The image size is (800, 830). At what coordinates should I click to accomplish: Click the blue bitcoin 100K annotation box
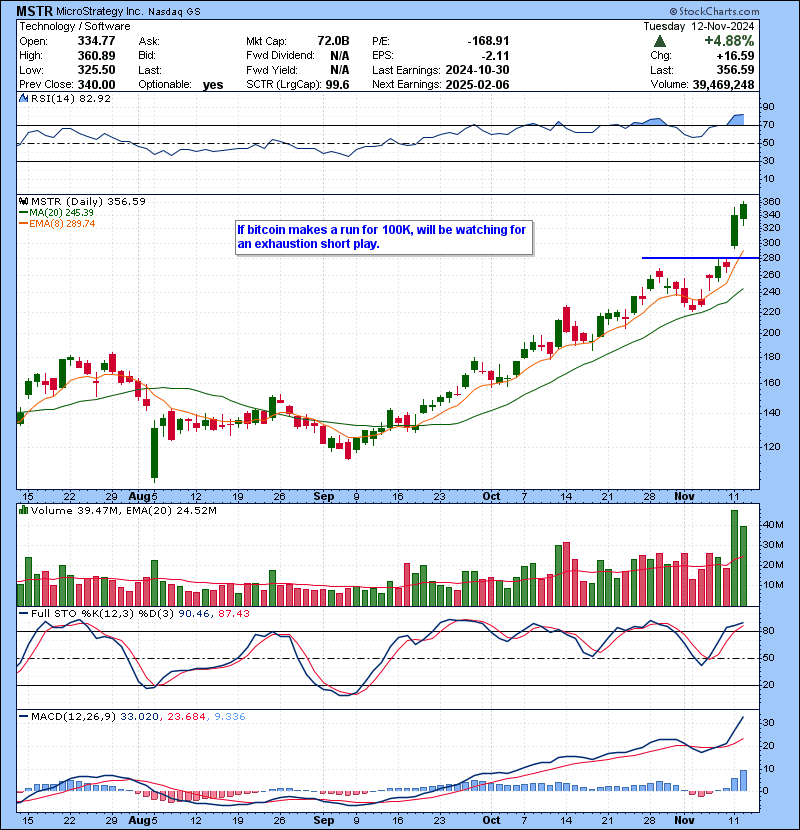point(384,238)
